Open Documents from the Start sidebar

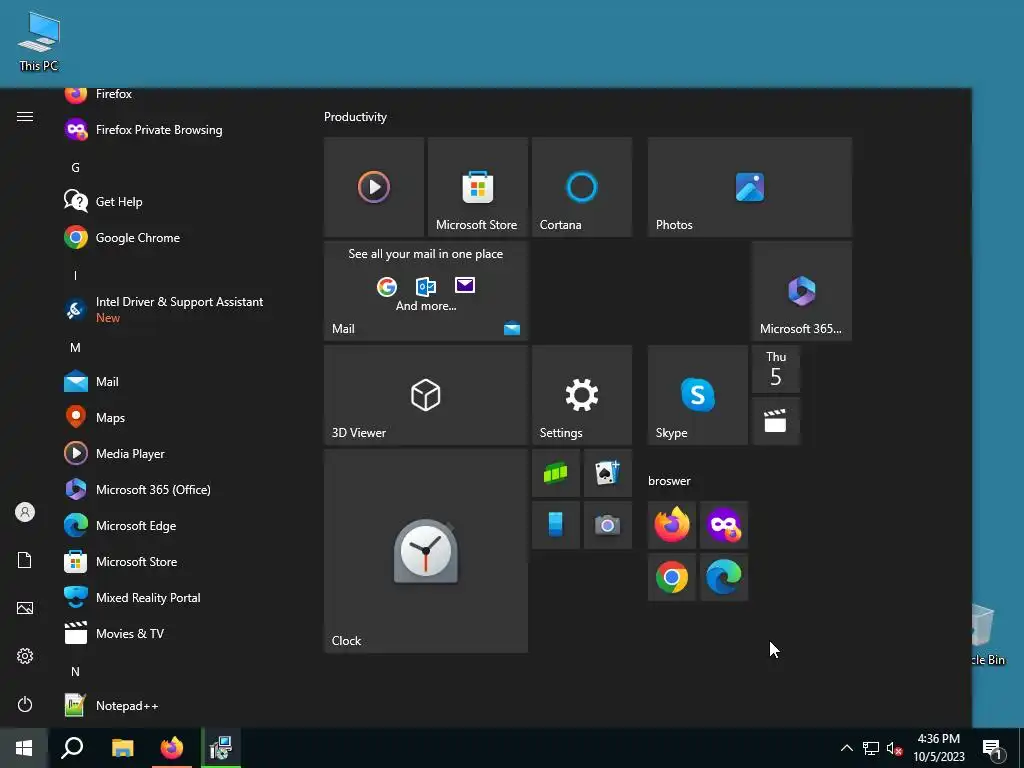click(25, 560)
